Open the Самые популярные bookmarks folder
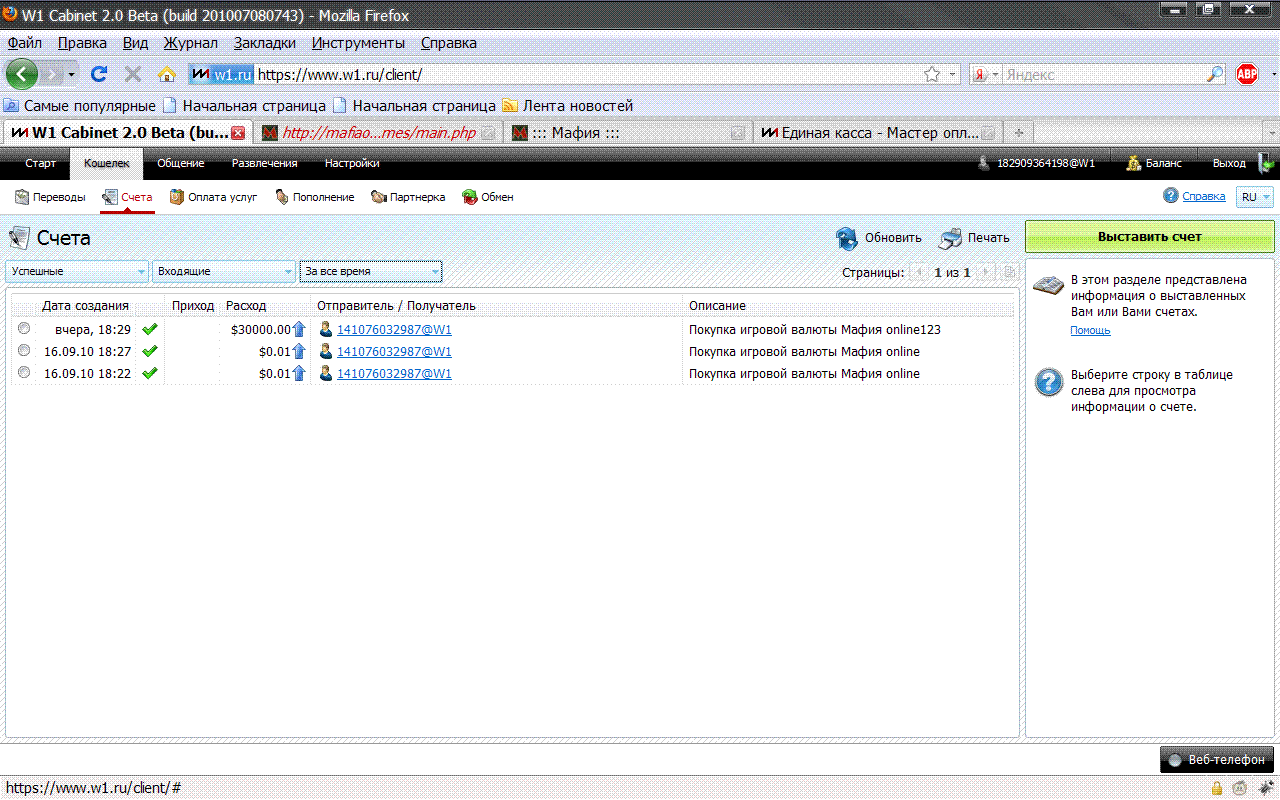 click(x=80, y=105)
